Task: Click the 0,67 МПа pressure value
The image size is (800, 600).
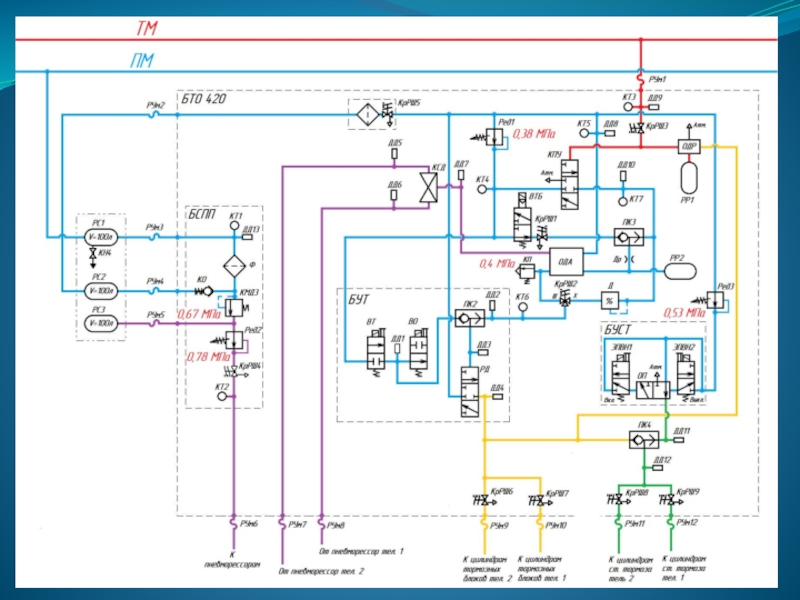Action: click(199, 314)
